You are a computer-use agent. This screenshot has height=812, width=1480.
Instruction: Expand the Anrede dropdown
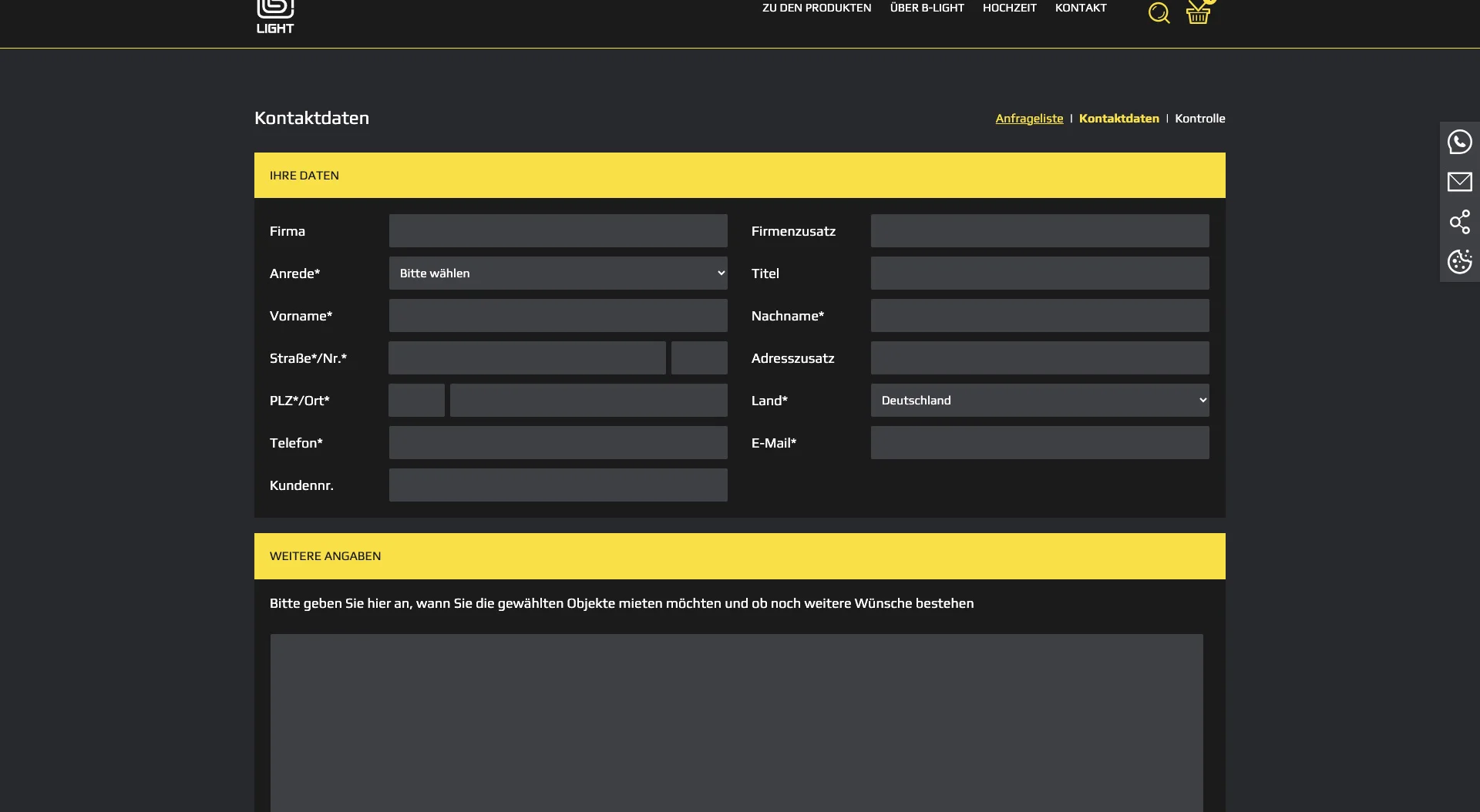tap(558, 273)
